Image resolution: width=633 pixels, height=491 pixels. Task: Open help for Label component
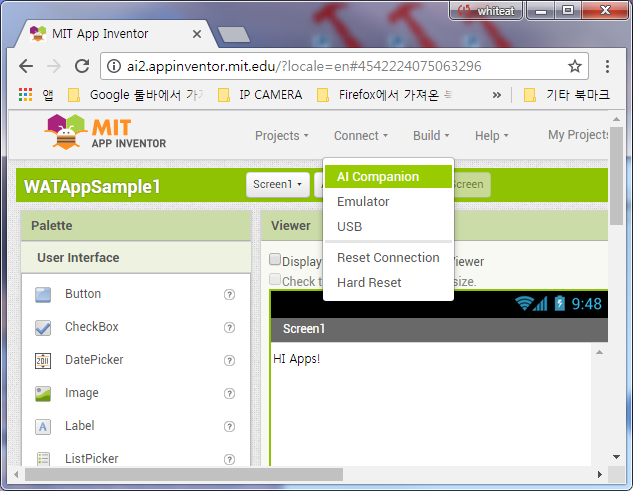(229, 427)
